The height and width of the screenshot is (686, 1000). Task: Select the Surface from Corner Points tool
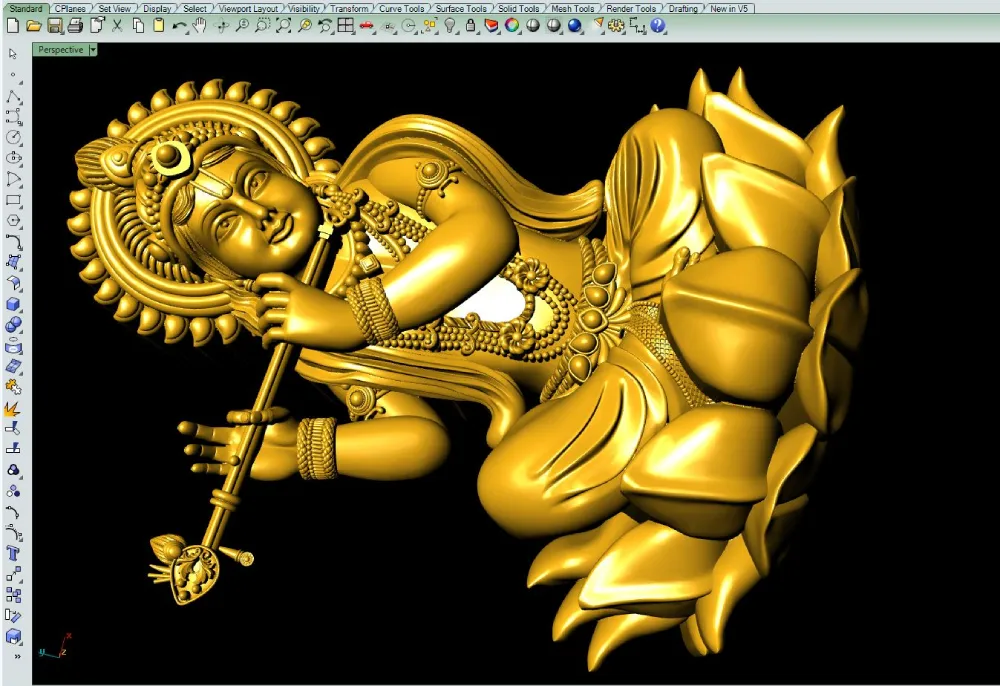(x=13, y=262)
